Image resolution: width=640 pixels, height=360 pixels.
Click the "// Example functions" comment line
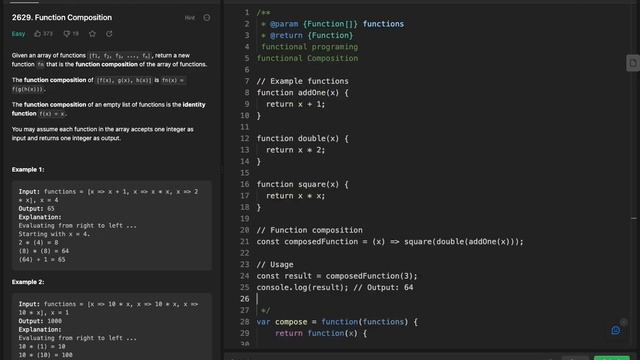coord(302,81)
